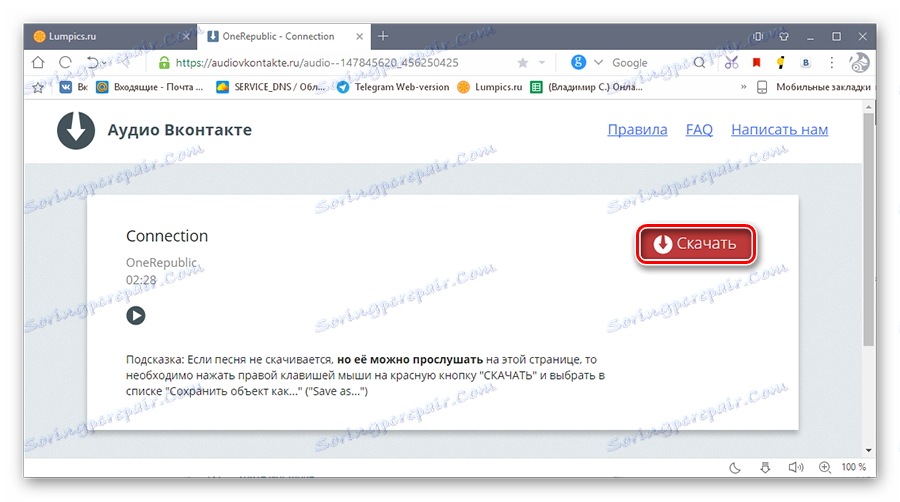Toggle night mode moon icon in status bar
The height and width of the screenshot is (502, 900).
735,468
